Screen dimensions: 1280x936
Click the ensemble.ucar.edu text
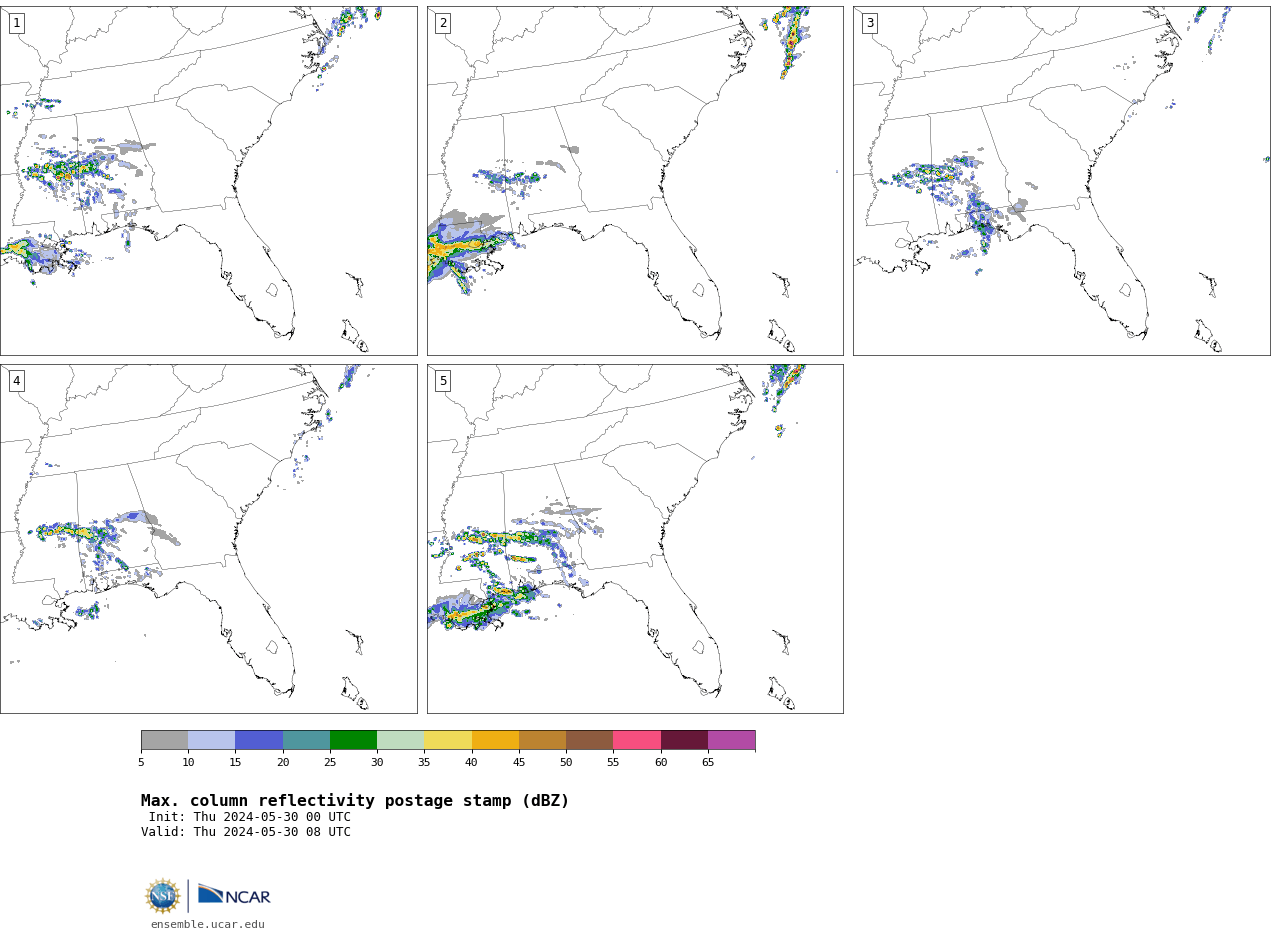click(208, 925)
